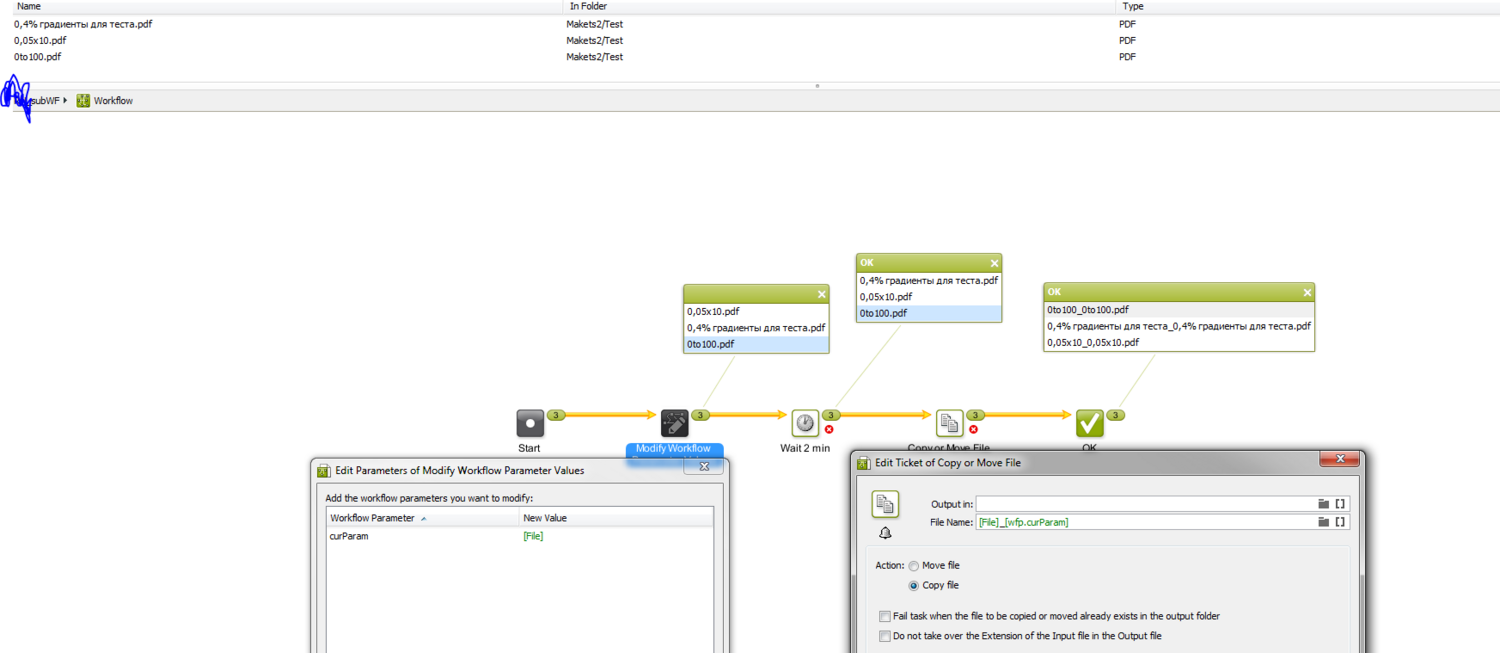Close the OK popup above the Wait node

click(994, 263)
